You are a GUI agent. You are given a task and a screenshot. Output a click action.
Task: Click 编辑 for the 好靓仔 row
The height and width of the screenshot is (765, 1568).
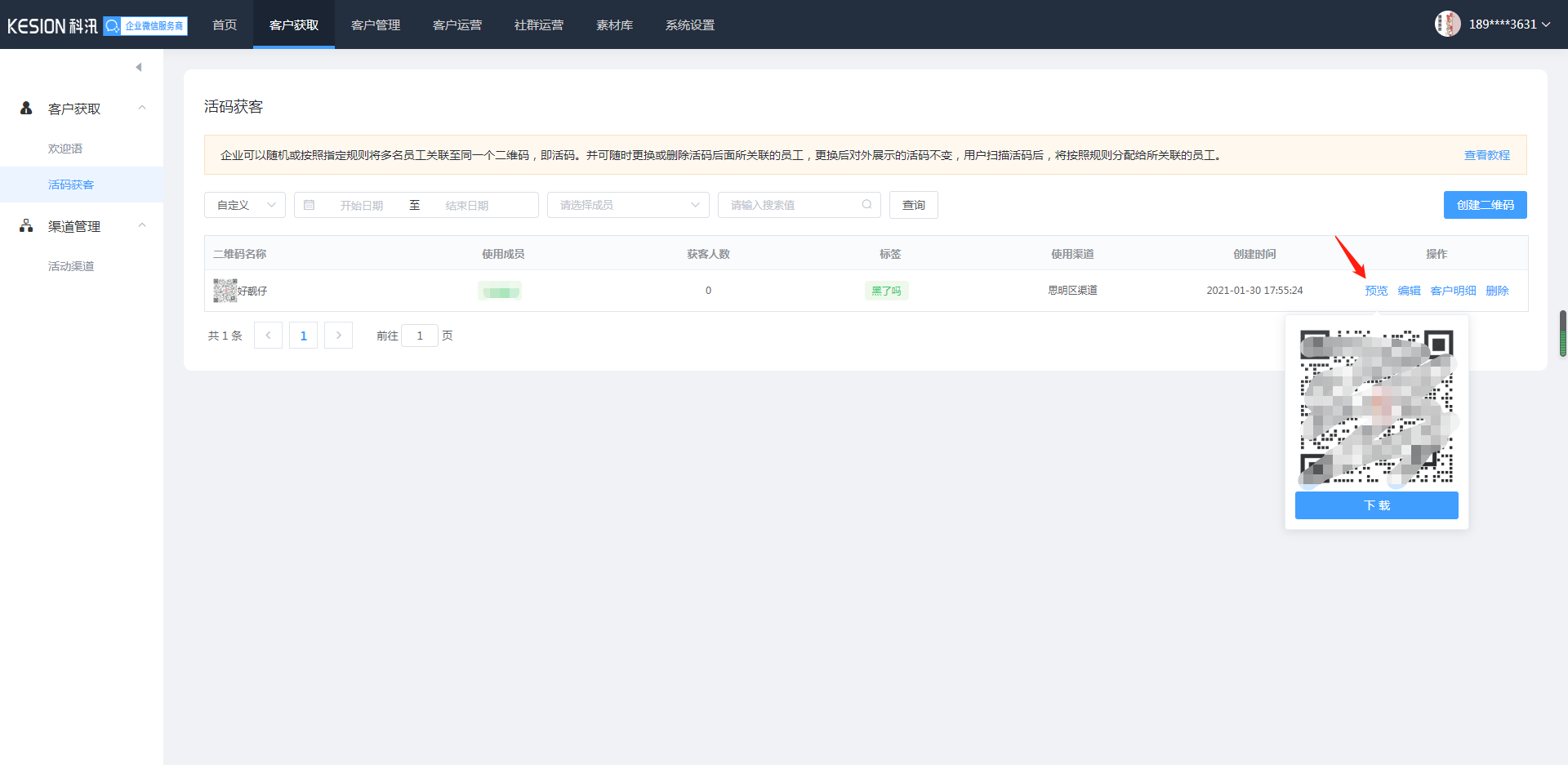point(1410,291)
